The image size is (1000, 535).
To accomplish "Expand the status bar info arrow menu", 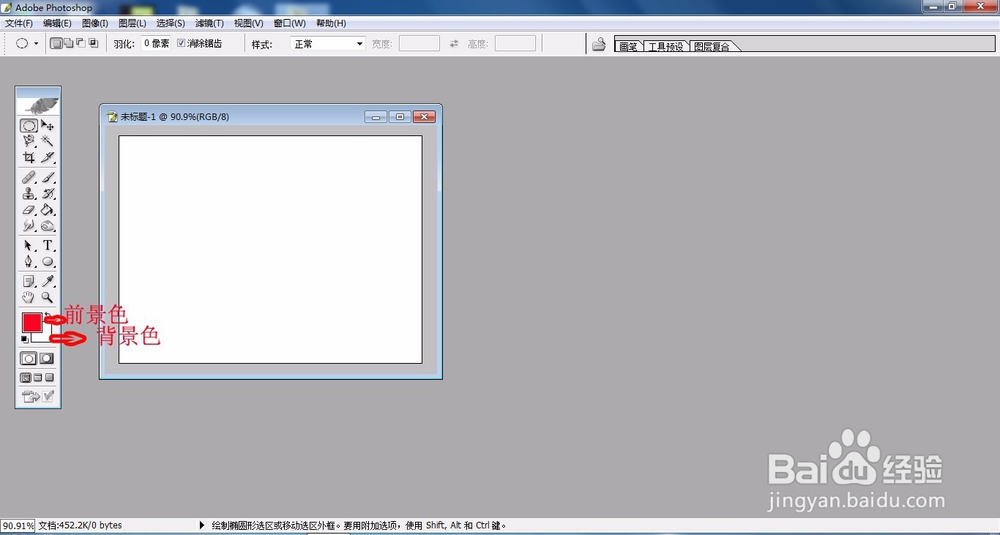I will 202,525.
